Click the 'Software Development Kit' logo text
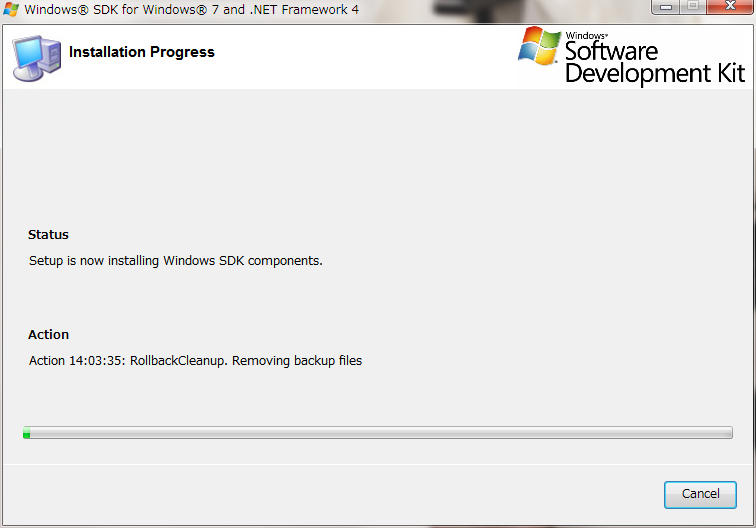This screenshot has height=528, width=756. [x=655, y=63]
